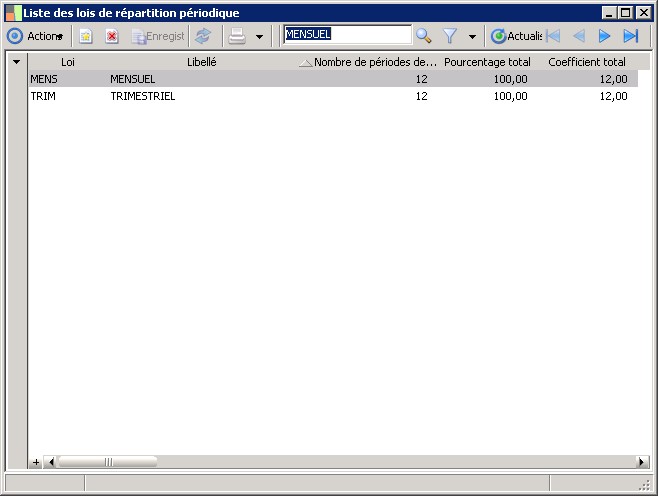The image size is (658, 496).
Task: Click the MENSUEL search input field
Action: coord(347,34)
